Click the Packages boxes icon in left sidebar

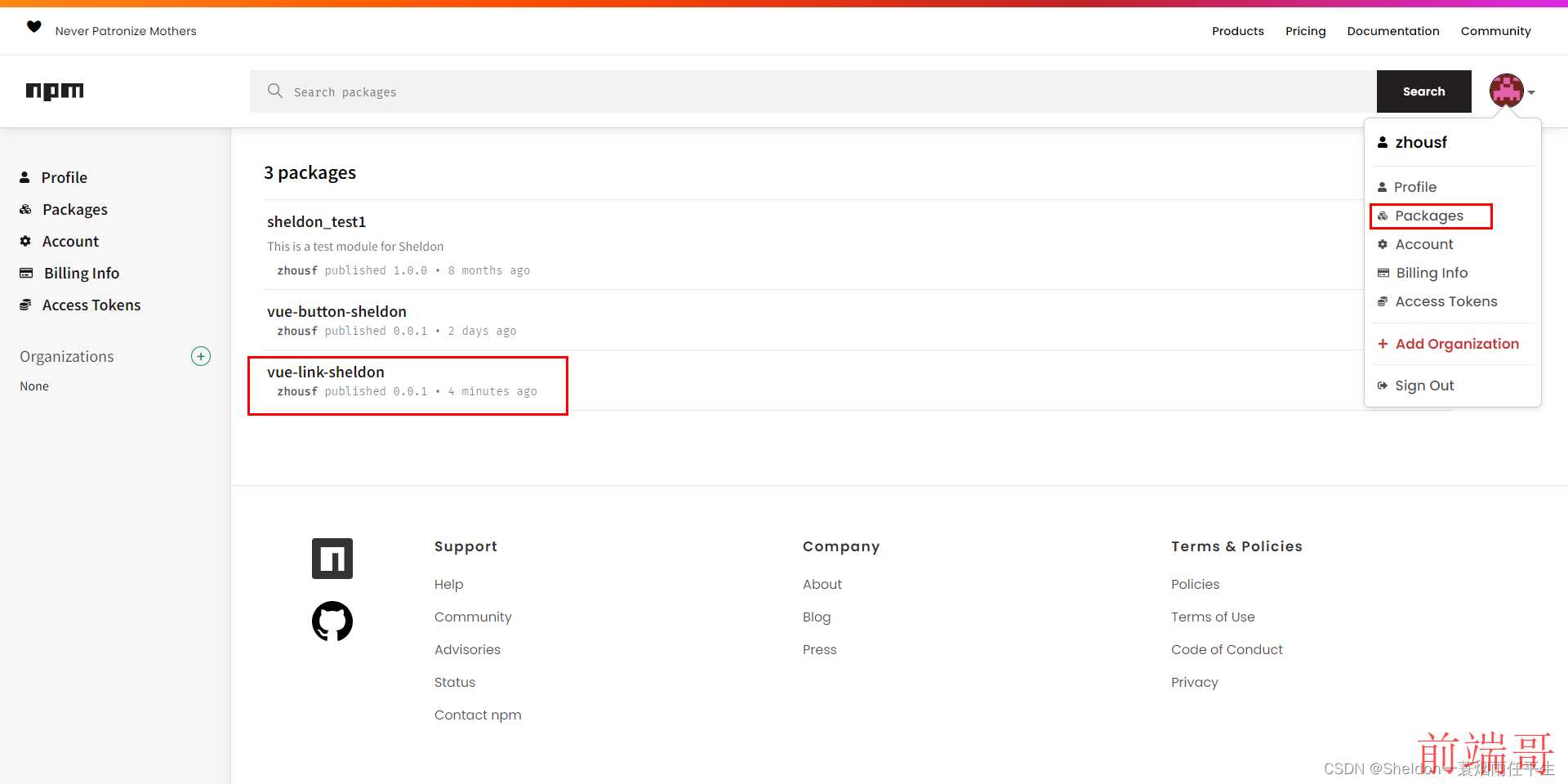[x=25, y=209]
